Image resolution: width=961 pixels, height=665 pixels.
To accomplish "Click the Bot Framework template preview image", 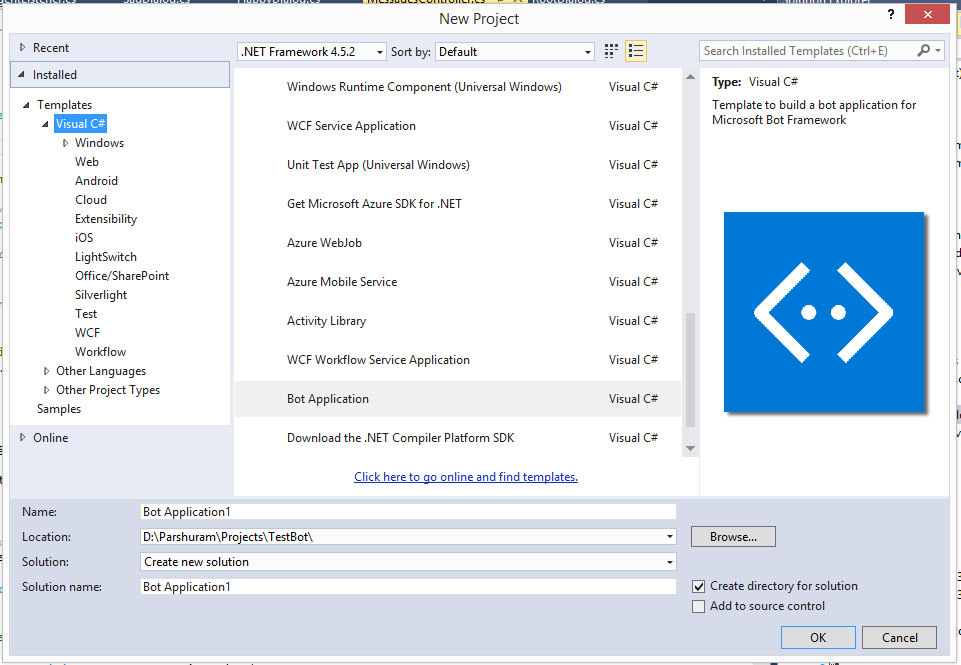I will coord(823,310).
